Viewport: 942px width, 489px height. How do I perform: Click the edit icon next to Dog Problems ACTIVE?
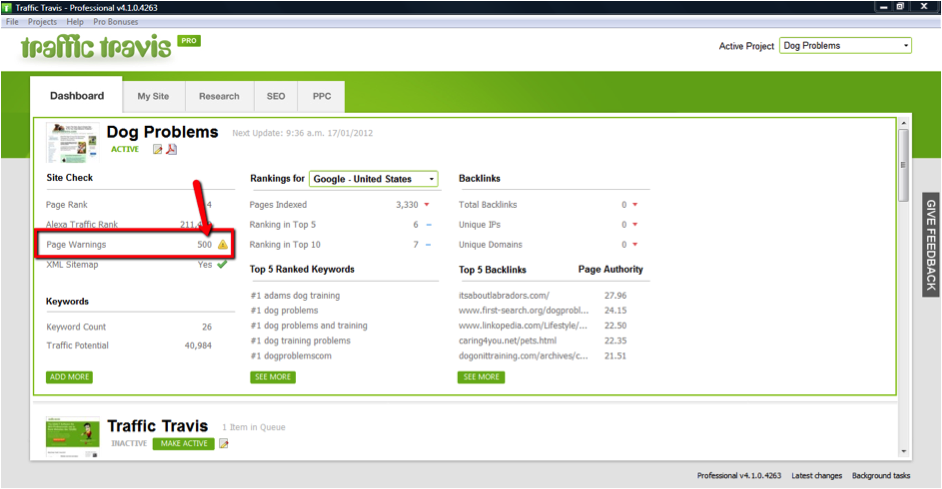pos(157,150)
